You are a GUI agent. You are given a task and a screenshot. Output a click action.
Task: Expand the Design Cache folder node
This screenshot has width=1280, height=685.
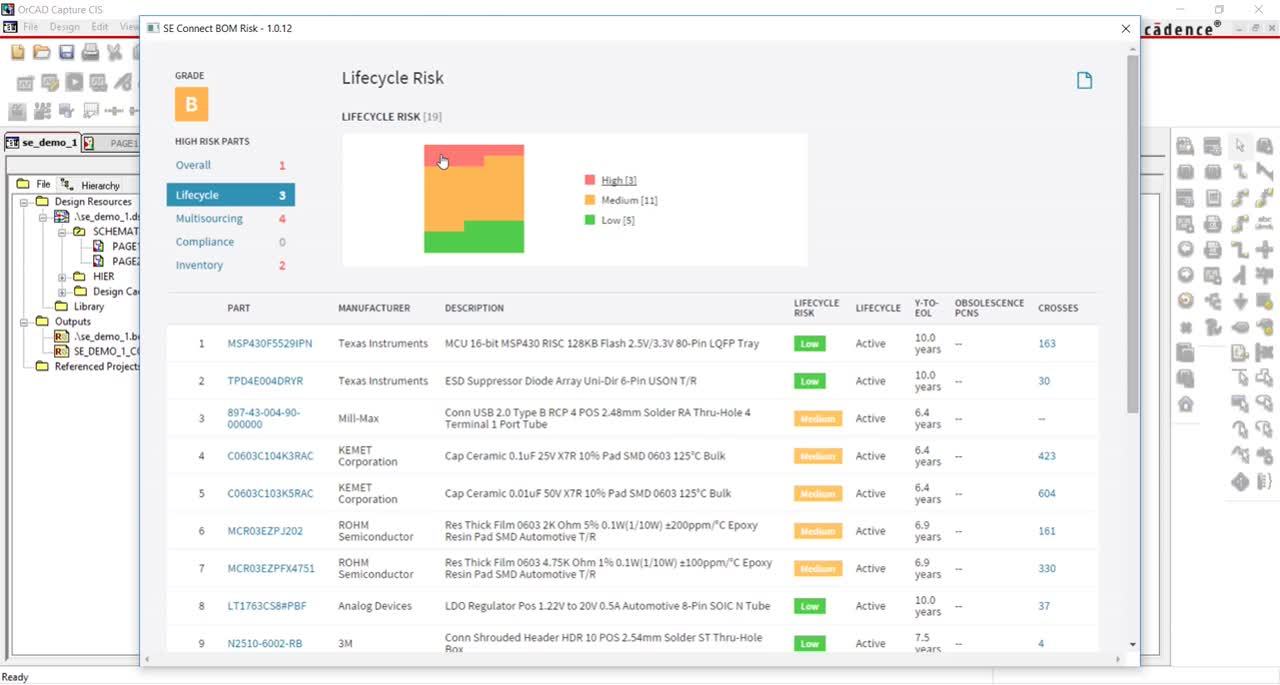pos(61,291)
